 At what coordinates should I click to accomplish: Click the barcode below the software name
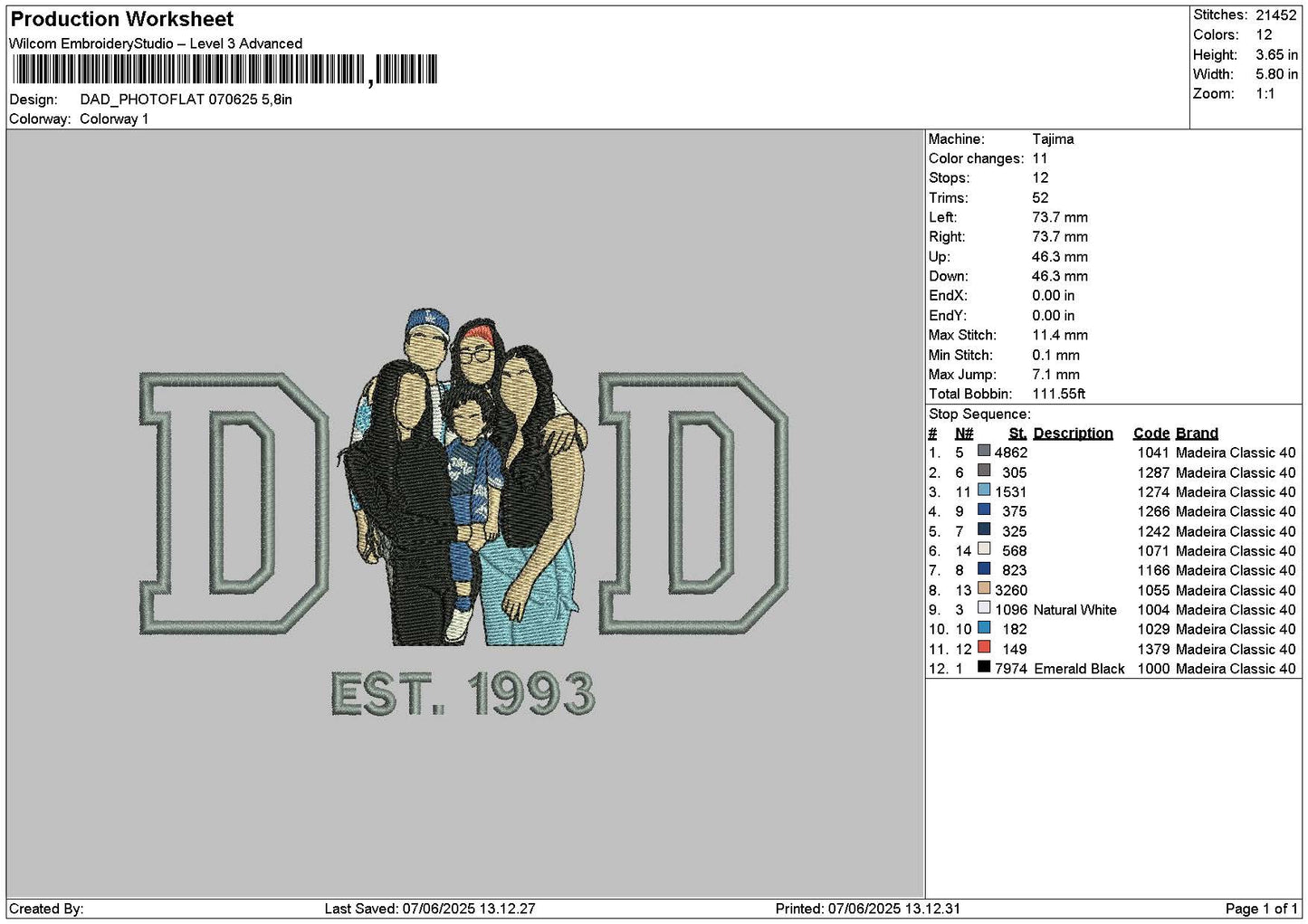(x=224, y=70)
